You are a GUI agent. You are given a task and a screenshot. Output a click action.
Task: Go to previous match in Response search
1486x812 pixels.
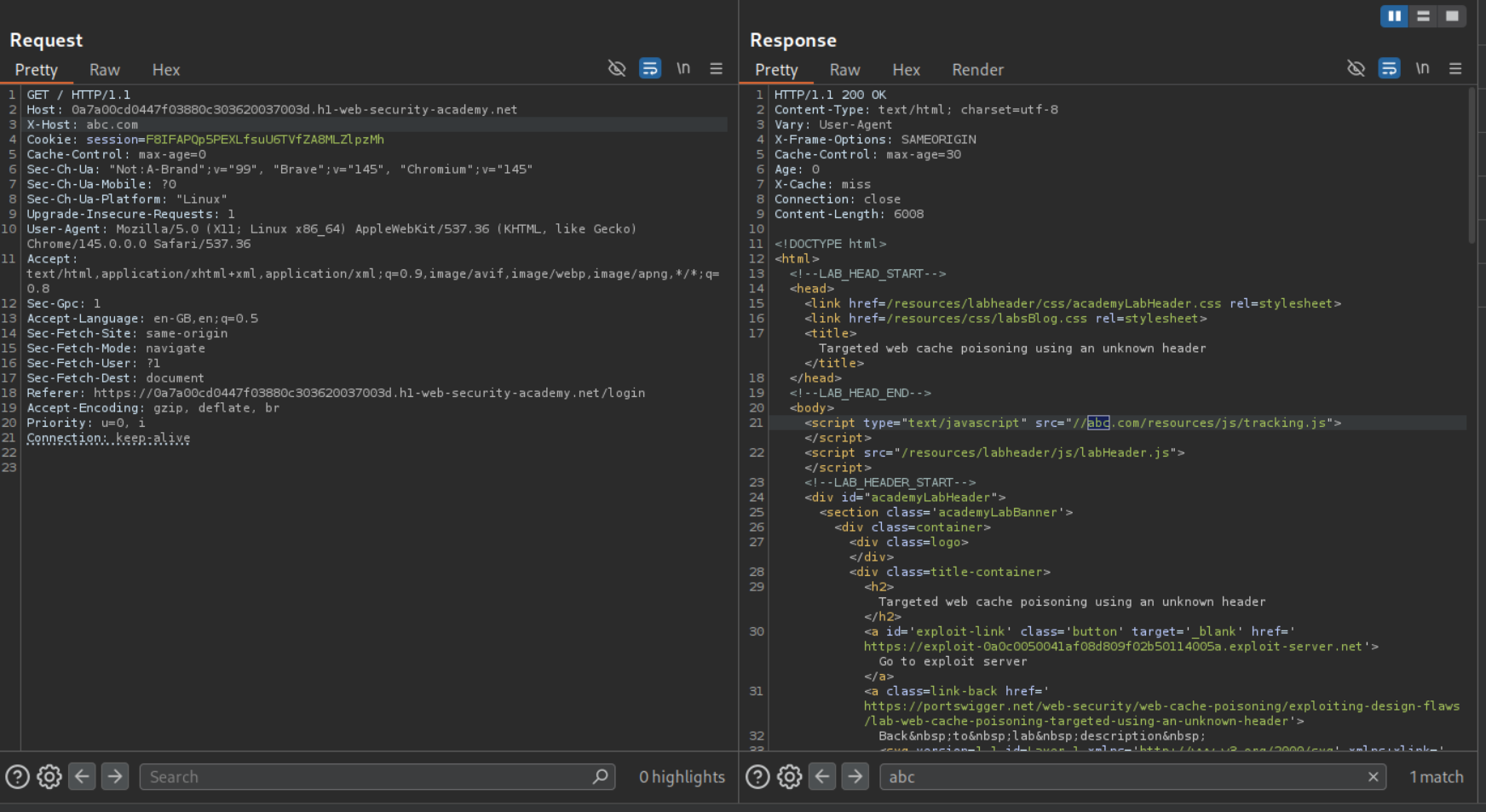coord(822,776)
